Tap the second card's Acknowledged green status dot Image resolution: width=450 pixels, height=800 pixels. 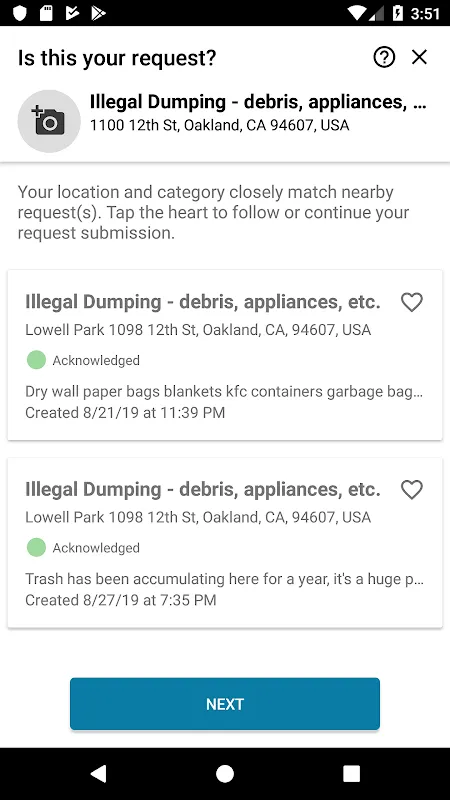36,547
